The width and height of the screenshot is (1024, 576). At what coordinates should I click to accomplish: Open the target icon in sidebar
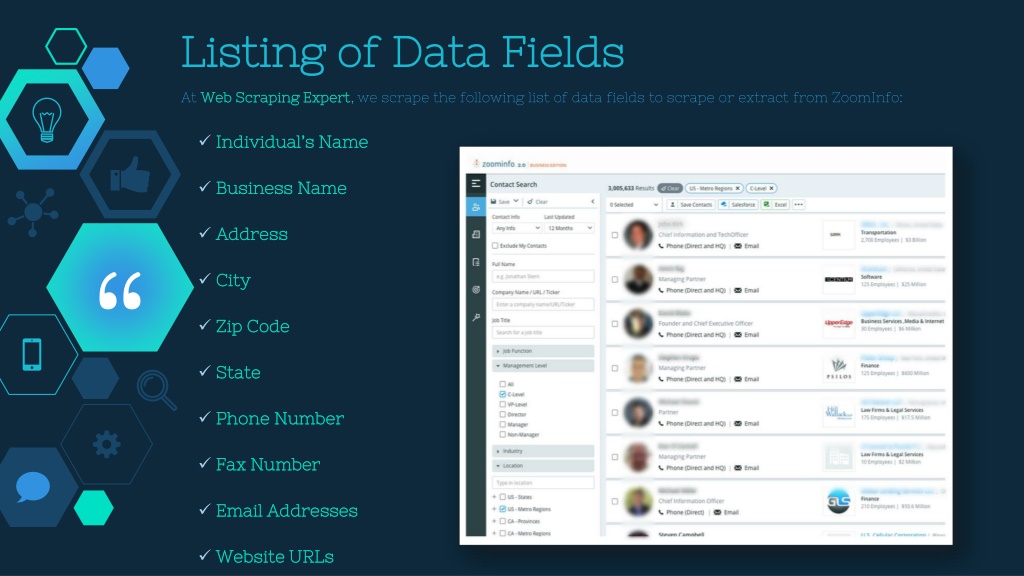click(x=475, y=289)
